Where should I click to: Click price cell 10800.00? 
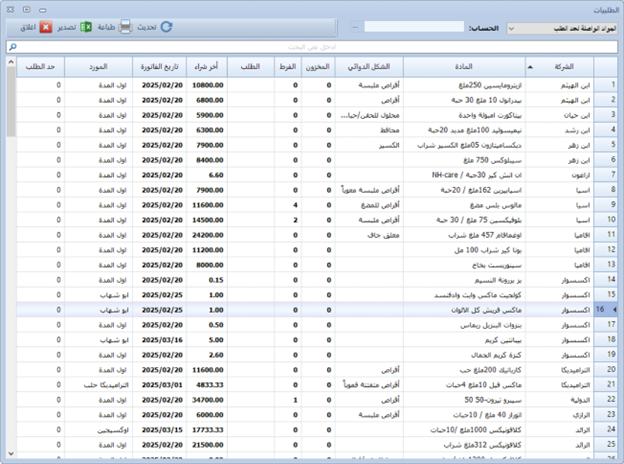click(207, 85)
